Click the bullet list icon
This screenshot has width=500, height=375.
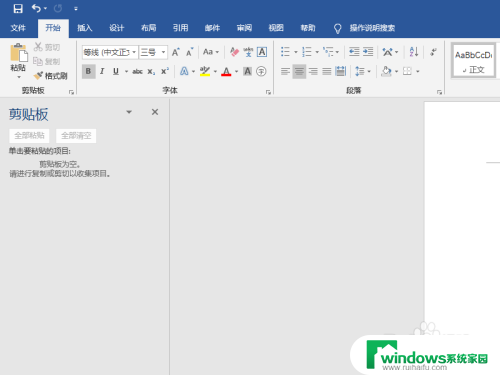(285, 52)
